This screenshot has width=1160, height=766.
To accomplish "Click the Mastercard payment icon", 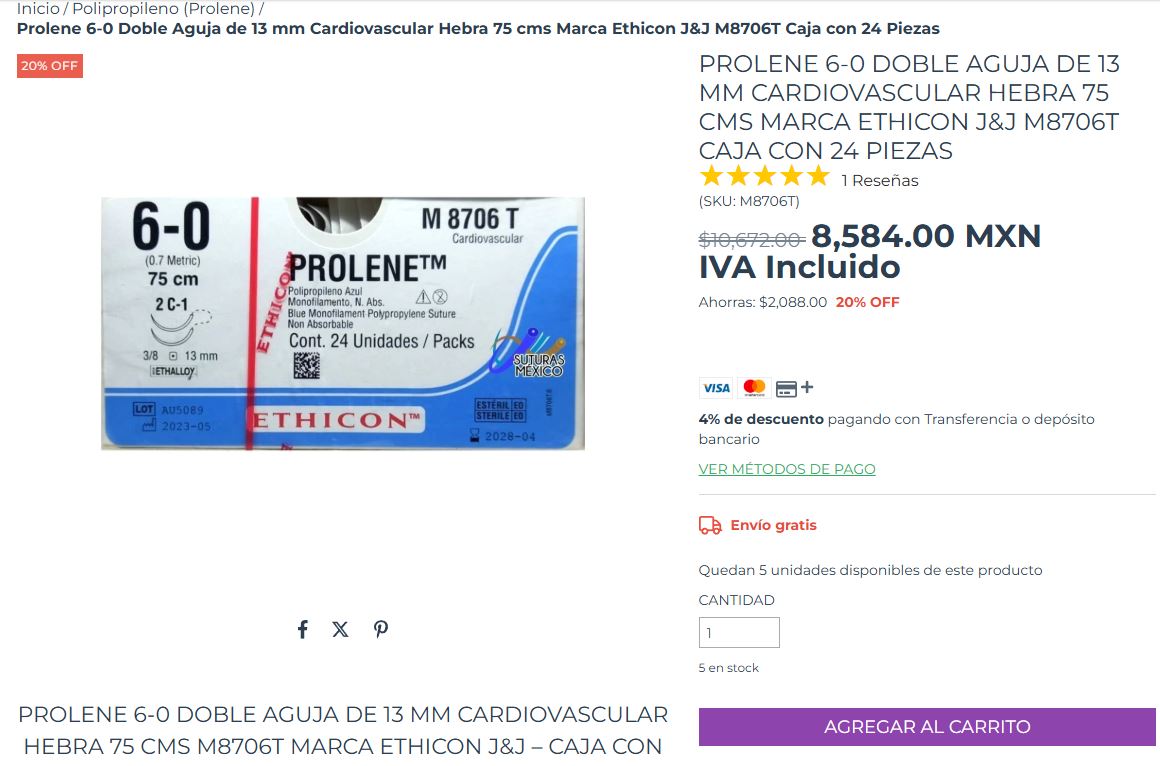I will coord(754,388).
